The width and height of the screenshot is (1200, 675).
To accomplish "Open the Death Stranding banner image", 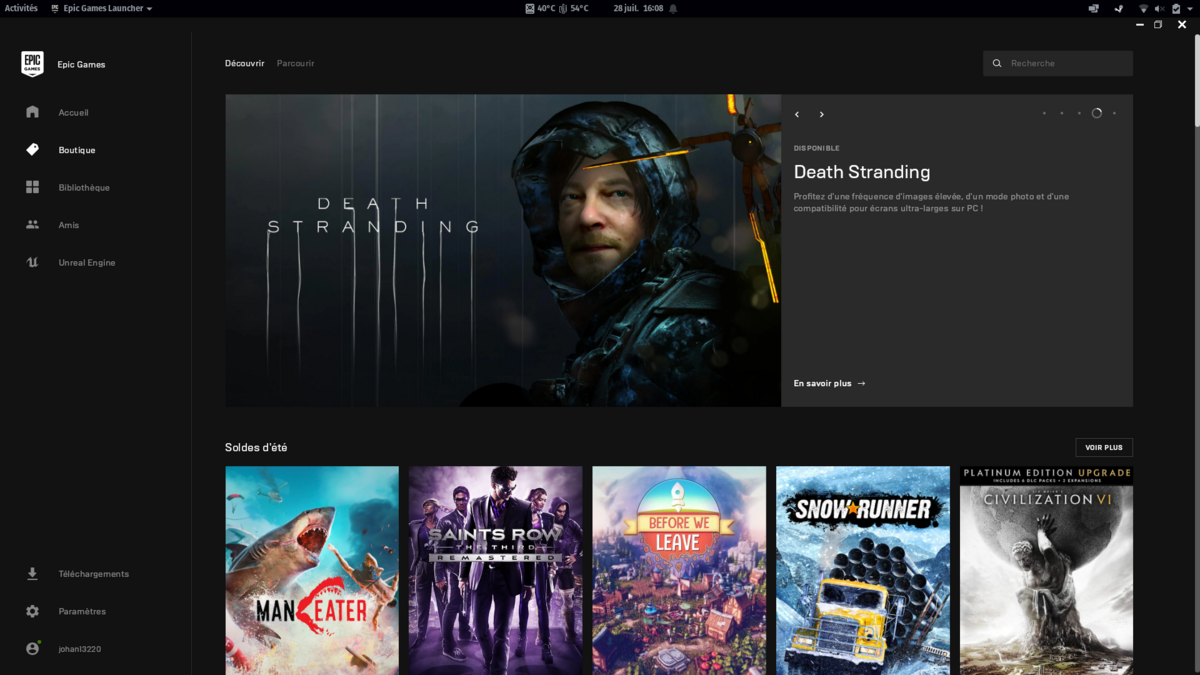I will pos(503,250).
